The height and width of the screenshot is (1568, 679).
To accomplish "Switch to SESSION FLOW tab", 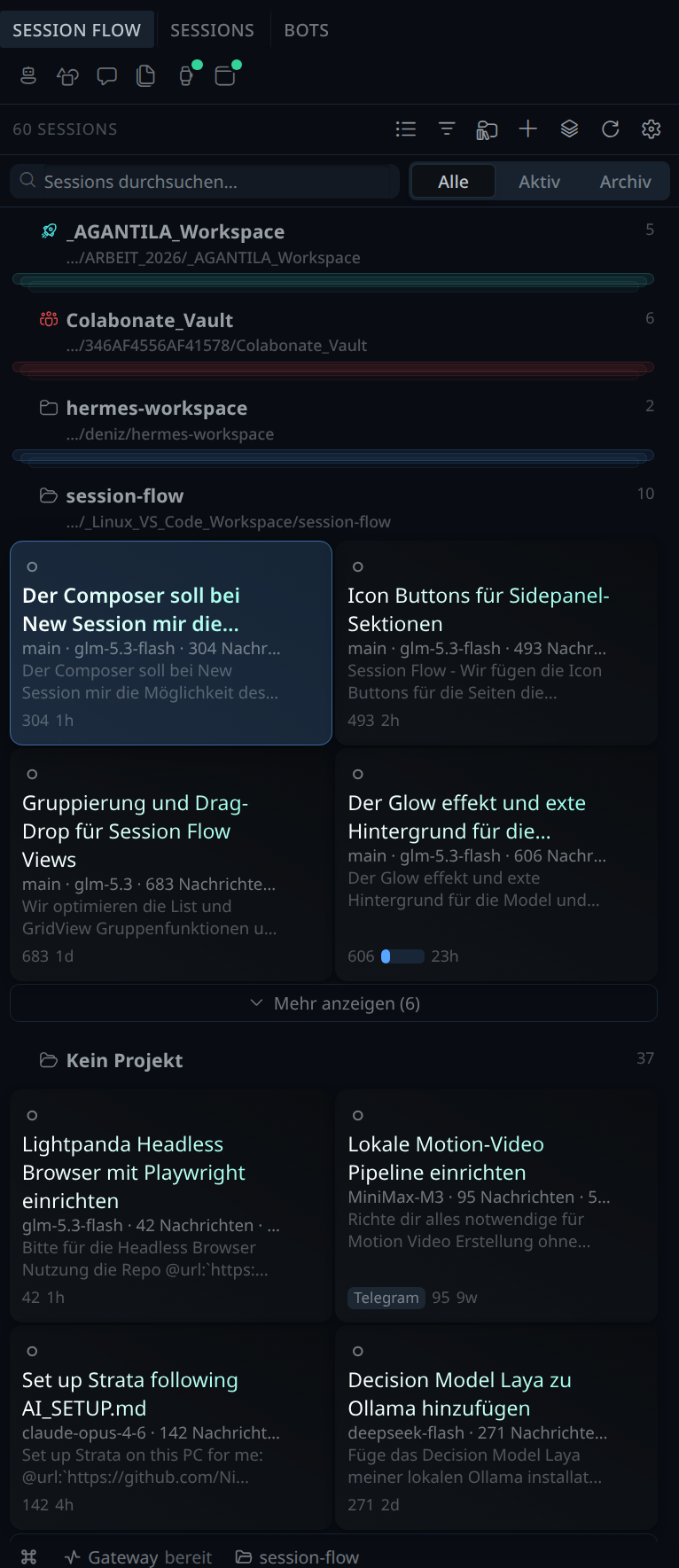I will (77, 30).
